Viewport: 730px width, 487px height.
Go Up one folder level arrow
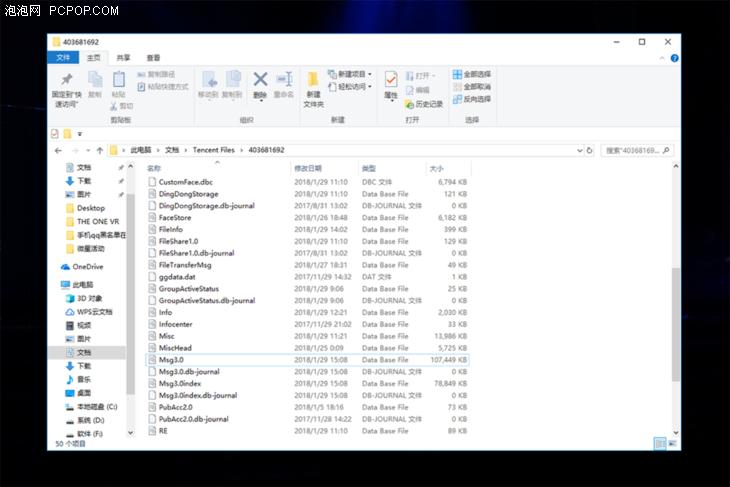(x=100, y=150)
